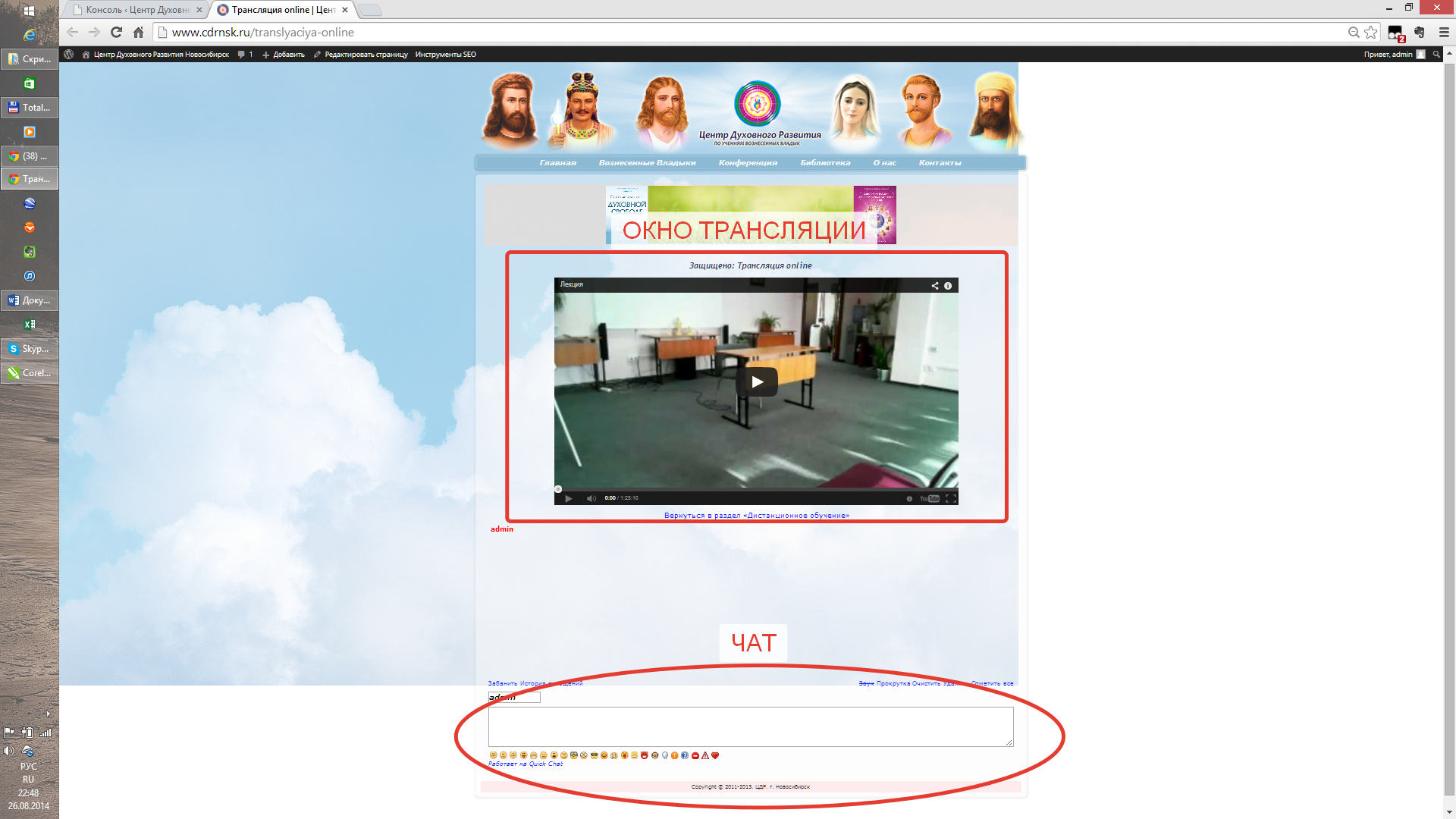Click the browser address bar URL
Screen dimensions: 1456x819
point(262,32)
